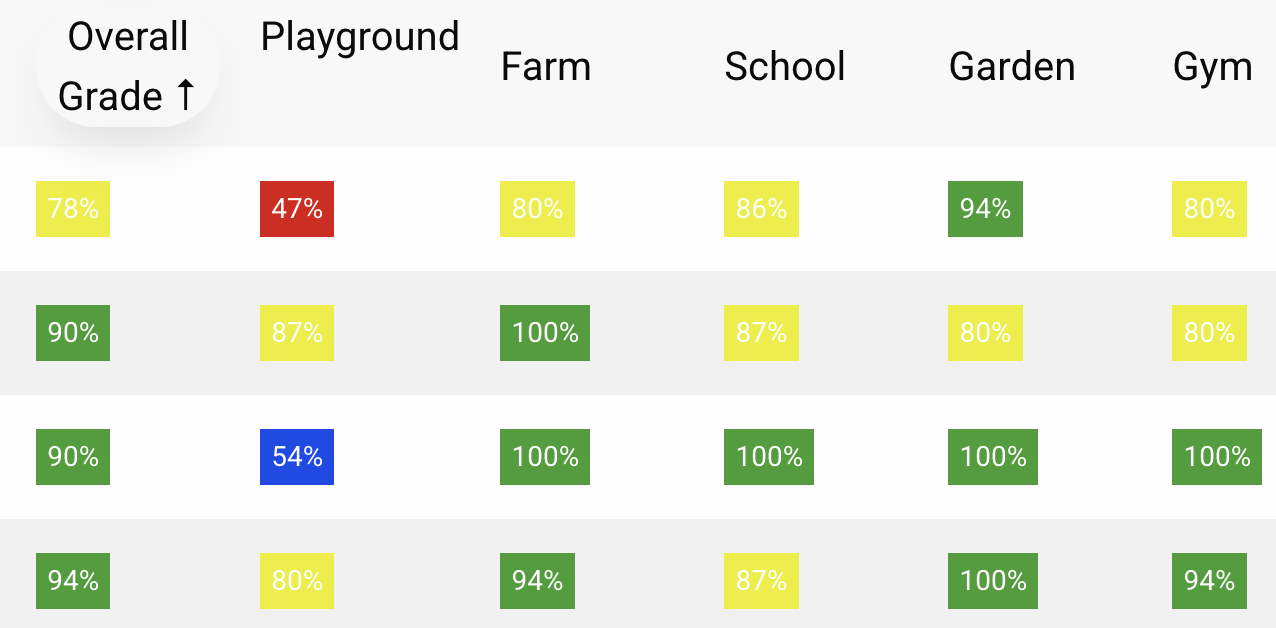Screen dimensions: 1276x628
Task: Select the 80% Garden score in second row
Action: pyautogui.click(x=985, y=333)
